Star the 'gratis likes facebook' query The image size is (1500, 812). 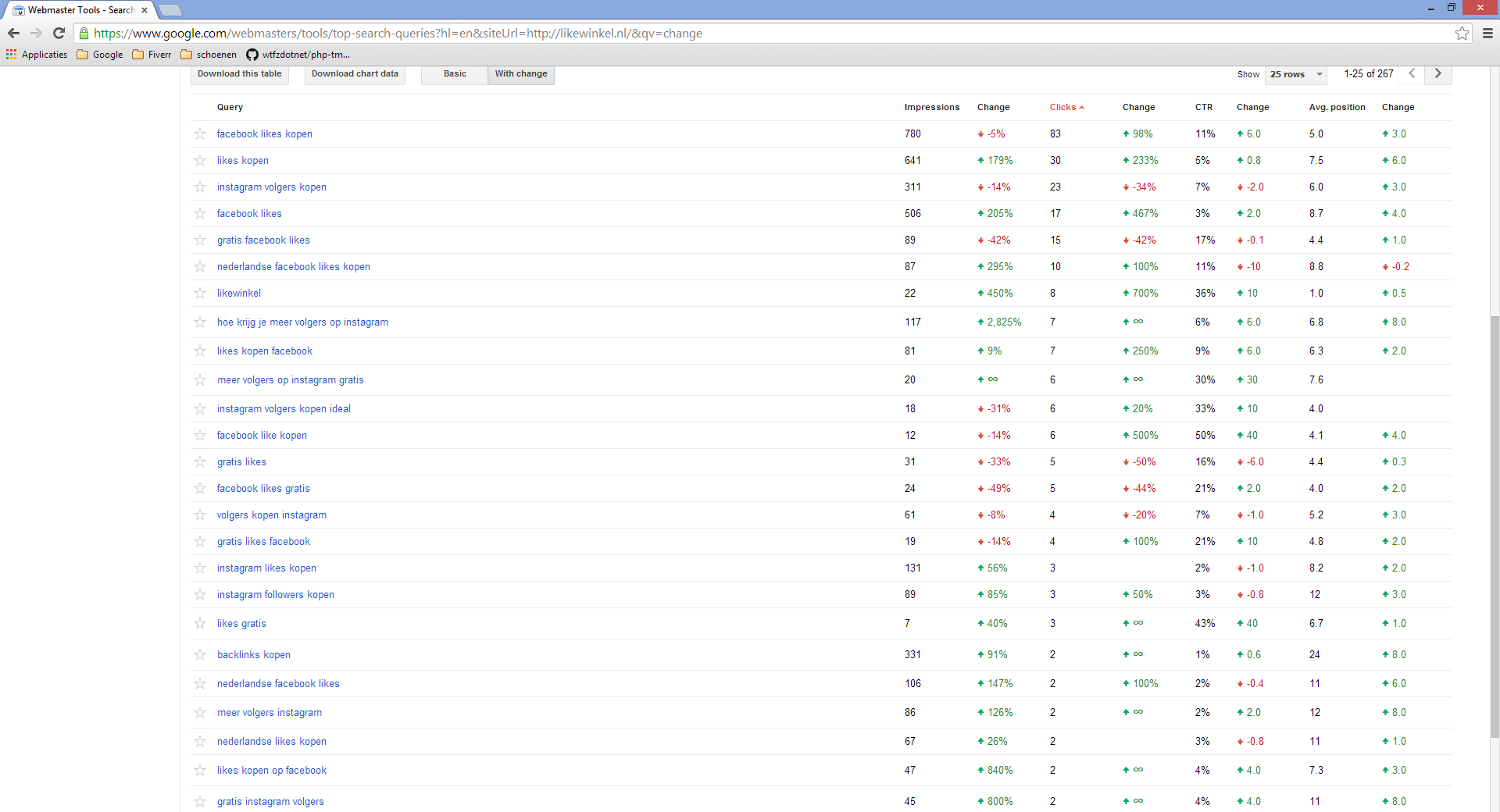(200, 542)
